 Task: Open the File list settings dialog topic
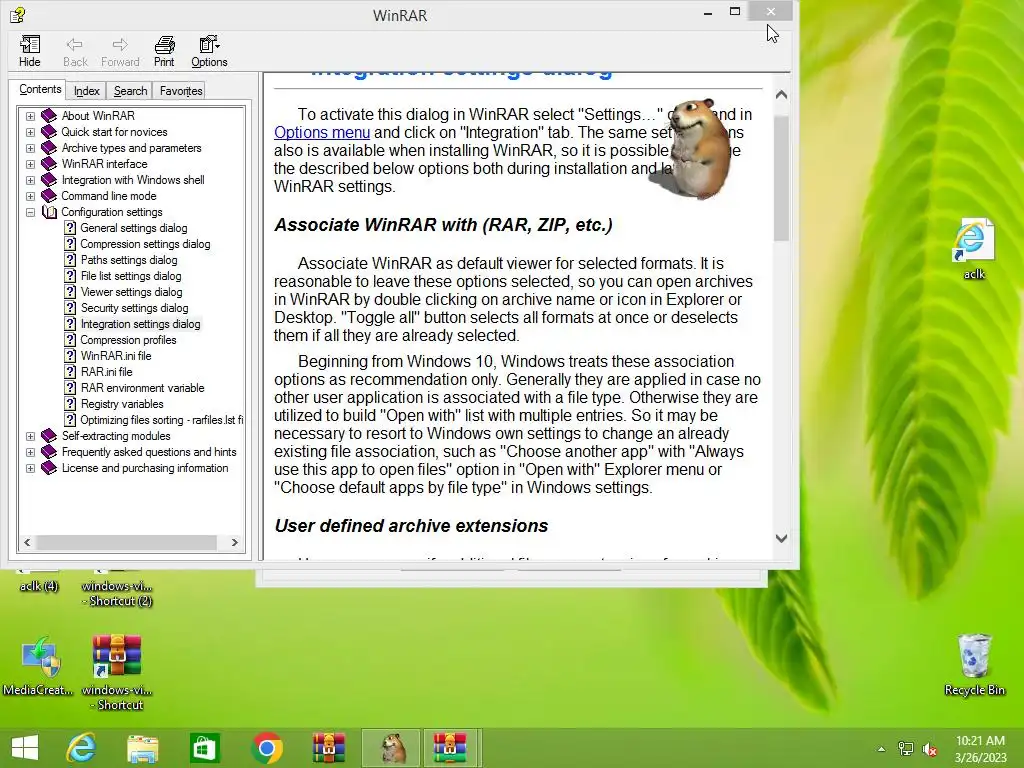(131, 276)
